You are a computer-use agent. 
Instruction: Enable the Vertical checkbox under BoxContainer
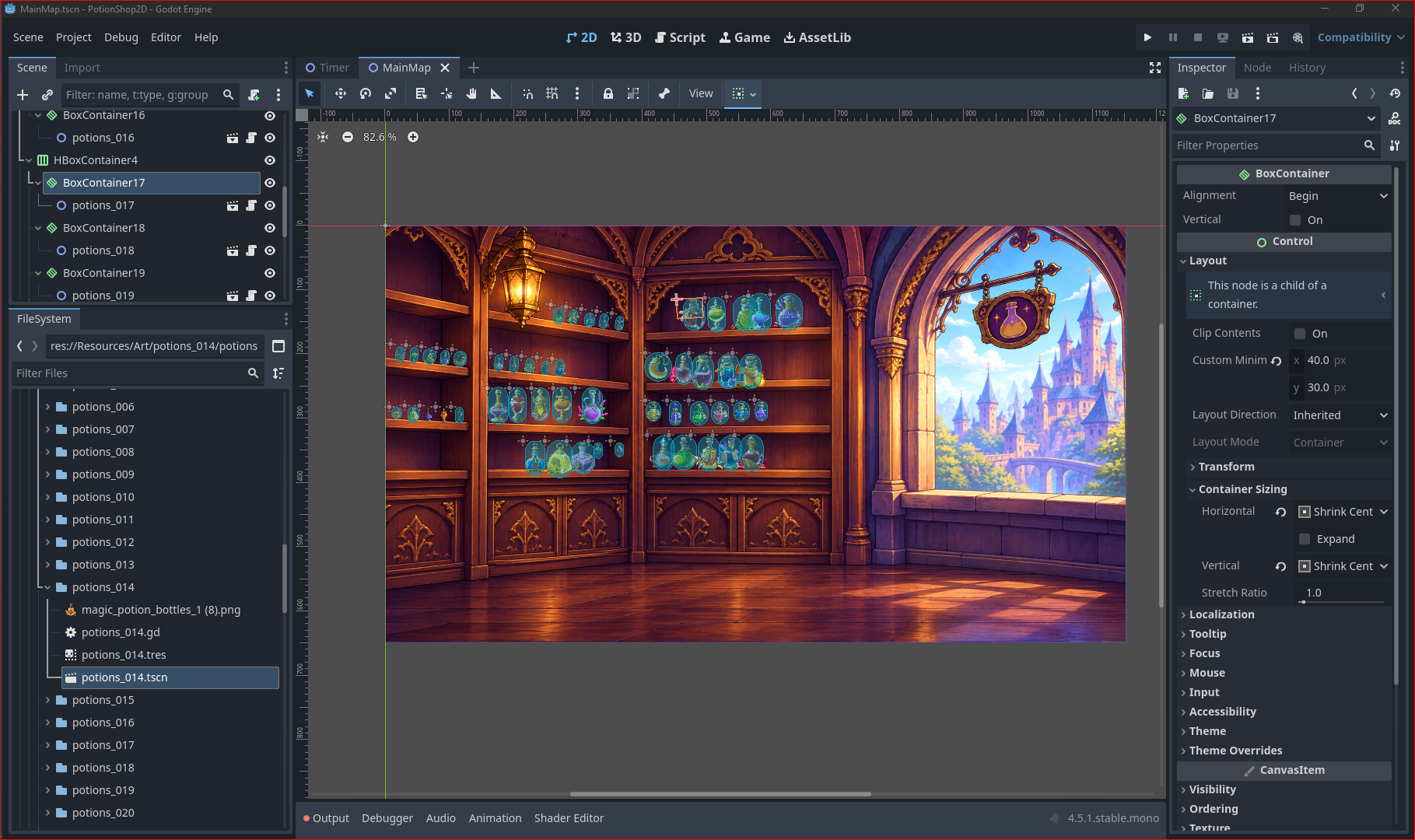point(1295,220)
